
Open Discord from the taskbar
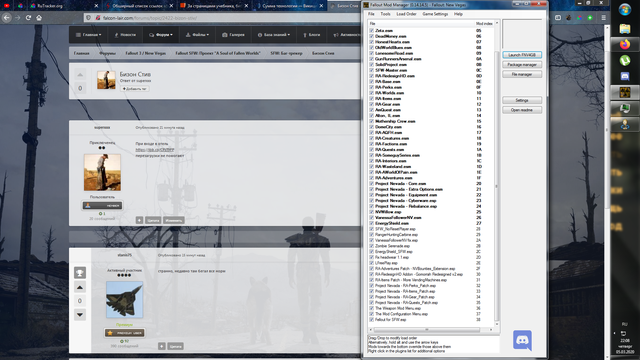pyautogui.click(x=624, y=76)
